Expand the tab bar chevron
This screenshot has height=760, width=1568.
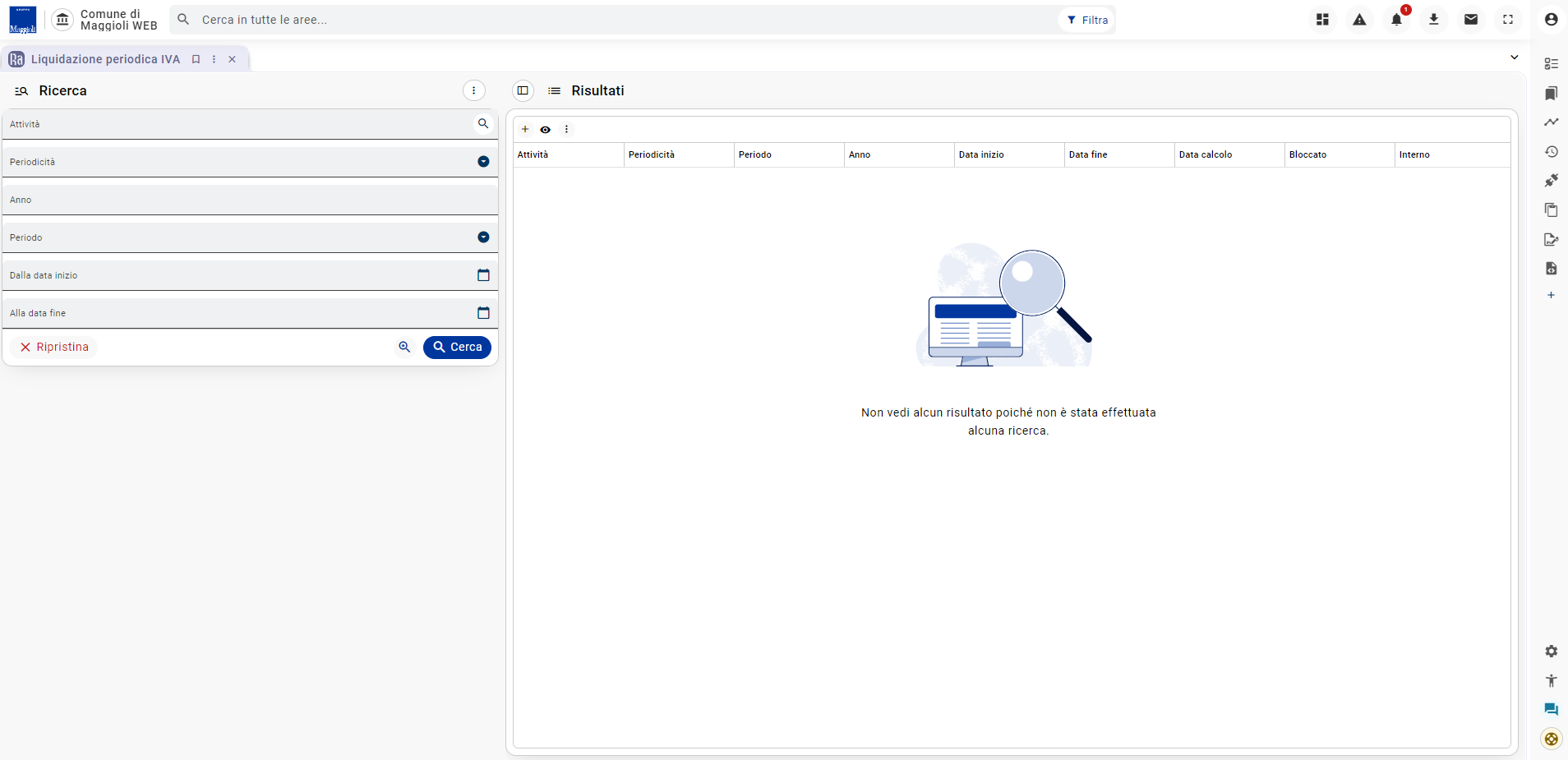pos(1514,58)
